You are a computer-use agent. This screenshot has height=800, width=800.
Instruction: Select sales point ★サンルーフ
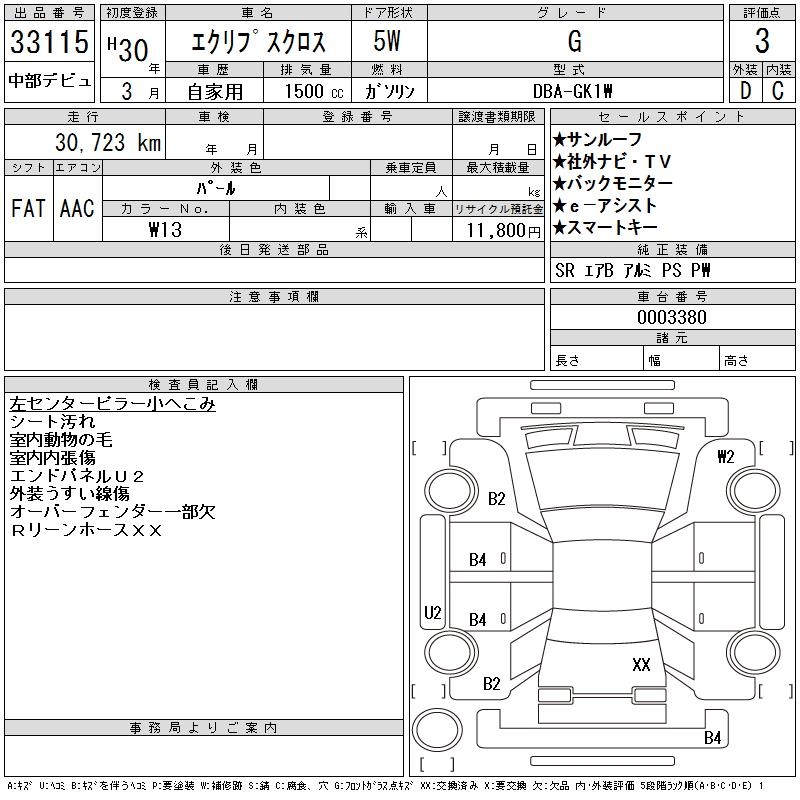coord(597,139)
